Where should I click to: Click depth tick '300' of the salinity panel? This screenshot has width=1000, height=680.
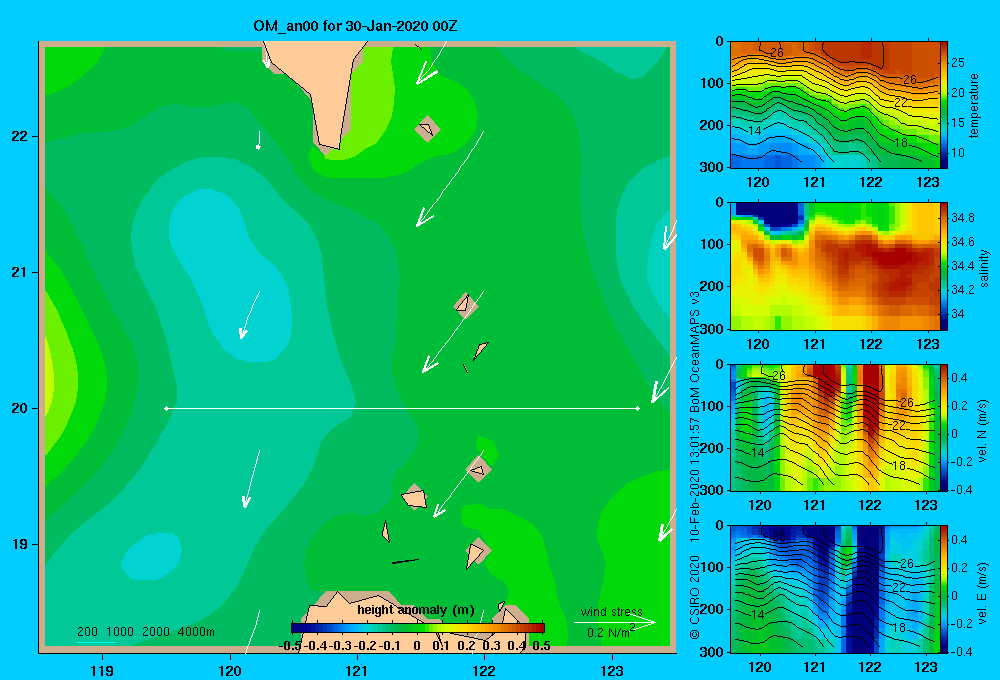[712, 329]
